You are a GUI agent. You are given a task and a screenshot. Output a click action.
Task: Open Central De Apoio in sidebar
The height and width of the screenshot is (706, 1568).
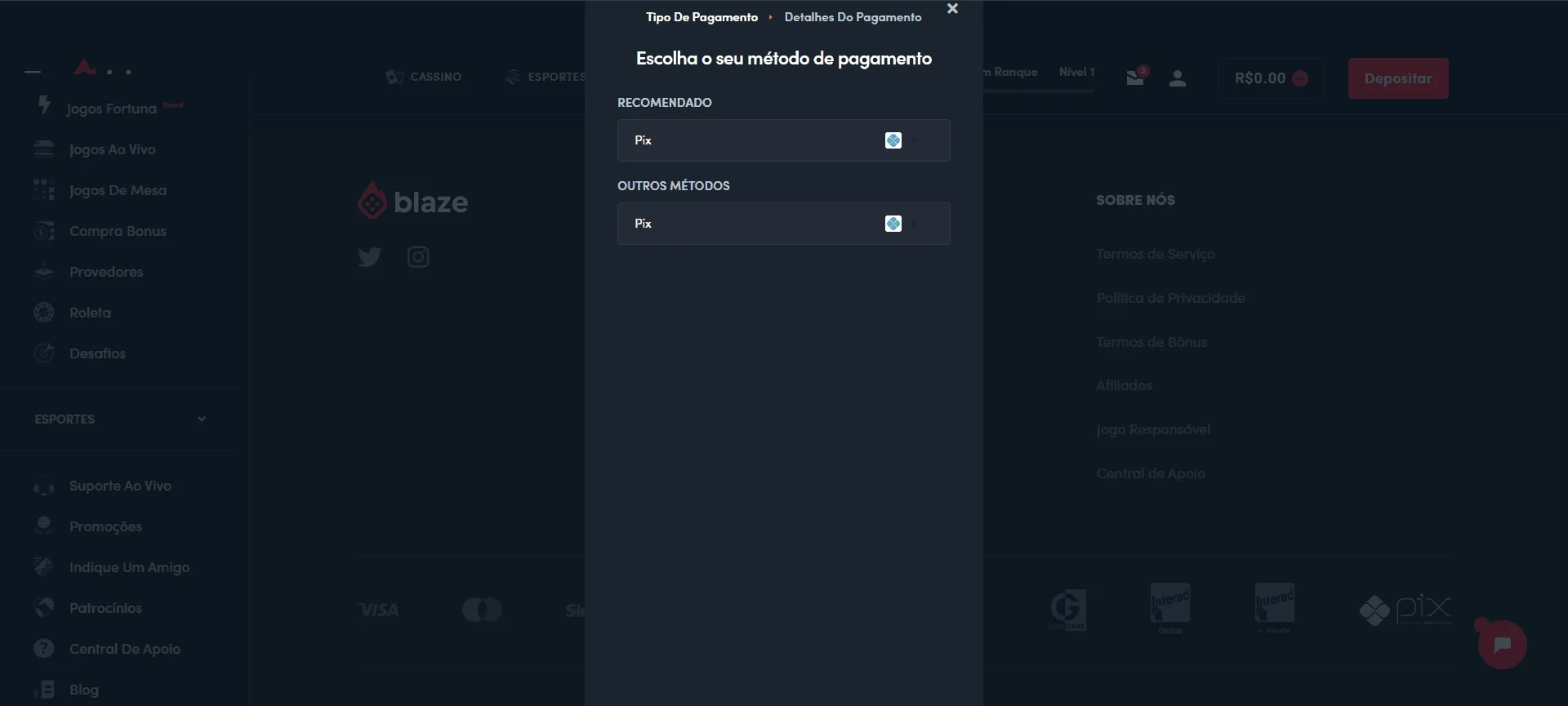click(125, 649)
